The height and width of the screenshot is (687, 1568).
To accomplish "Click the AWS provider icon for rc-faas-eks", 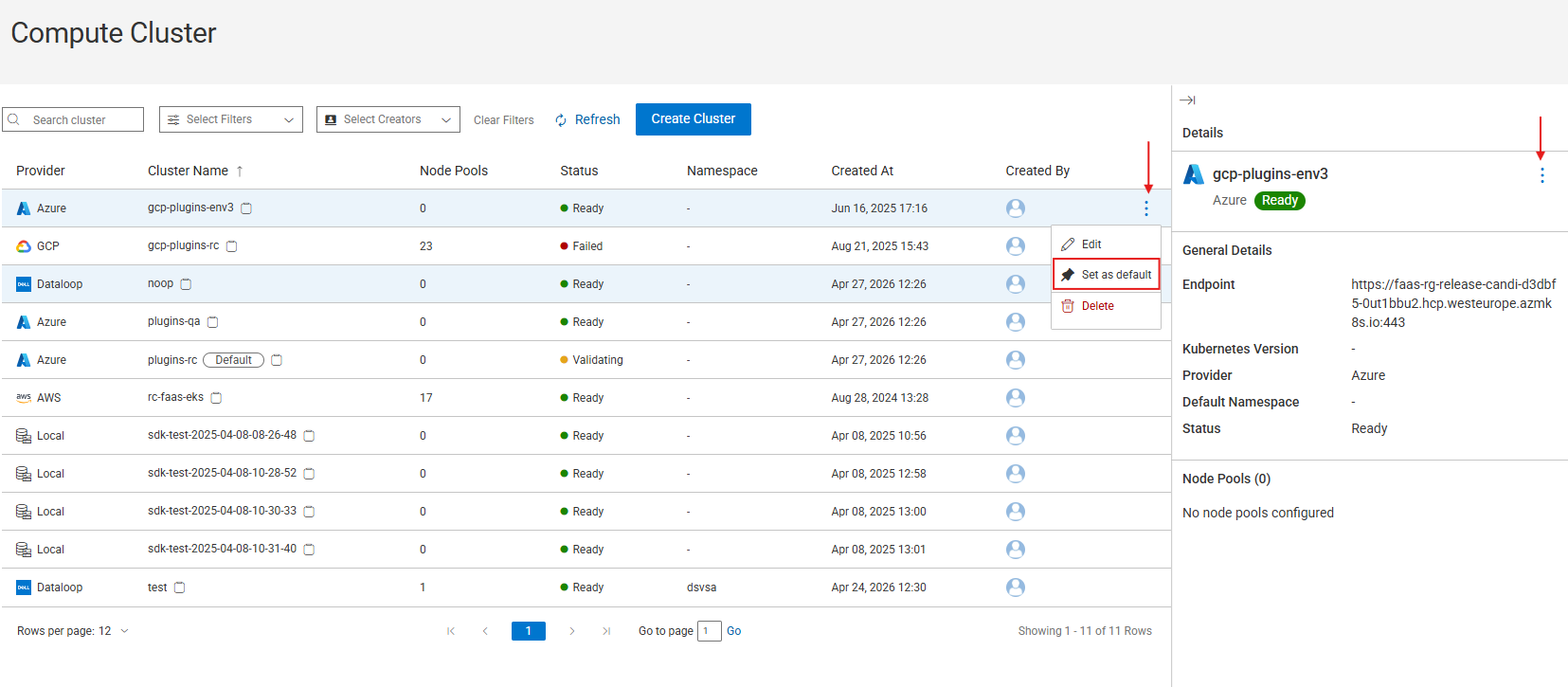I will click(24, 398).
